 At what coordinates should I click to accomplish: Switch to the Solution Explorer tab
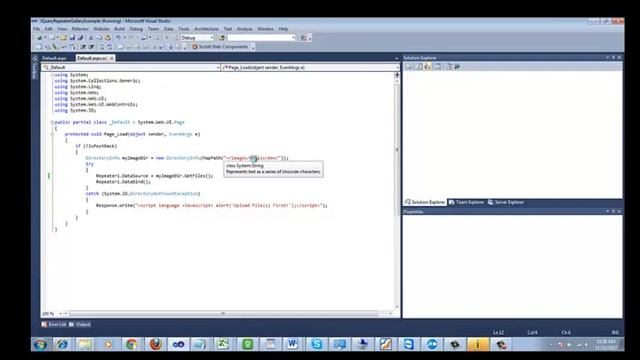(x=425, y=202)
